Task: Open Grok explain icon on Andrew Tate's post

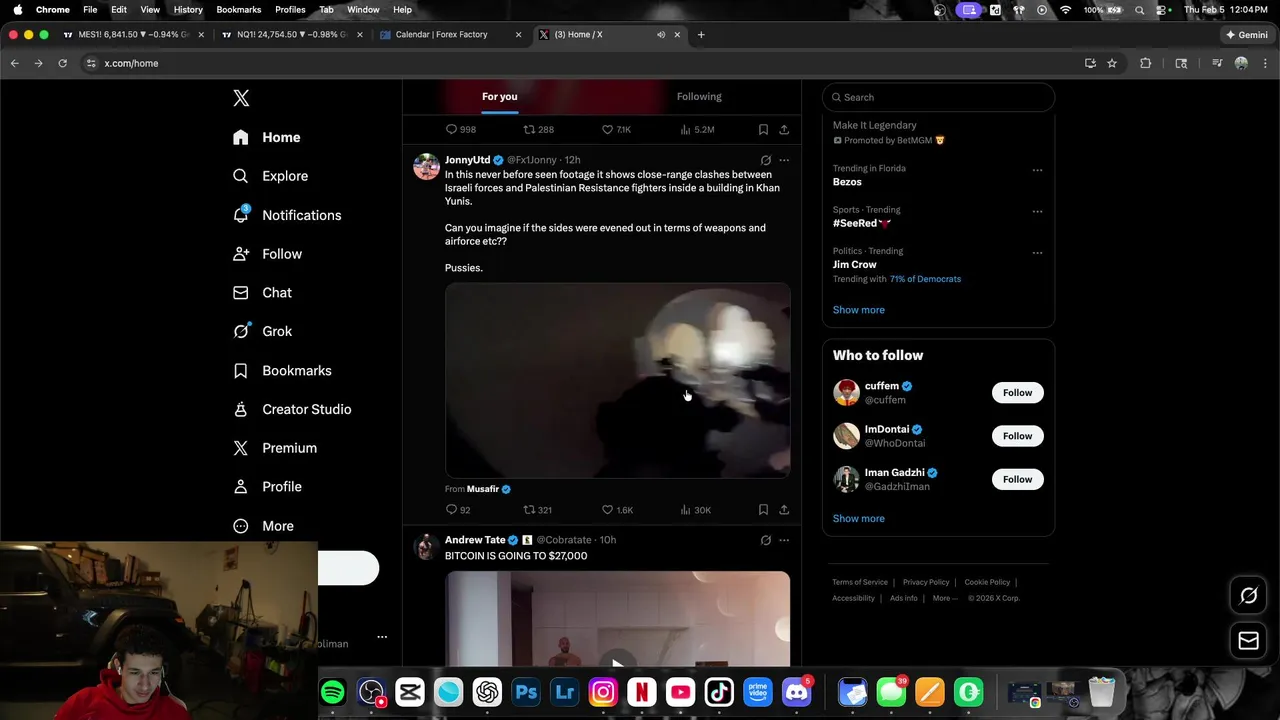Action: tap(766, 540)
